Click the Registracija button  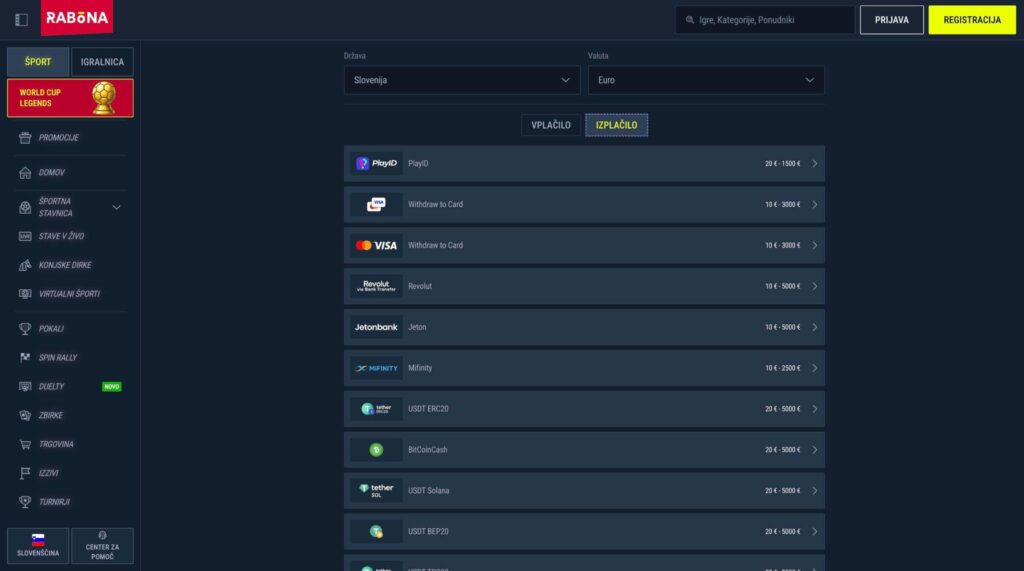972,20
